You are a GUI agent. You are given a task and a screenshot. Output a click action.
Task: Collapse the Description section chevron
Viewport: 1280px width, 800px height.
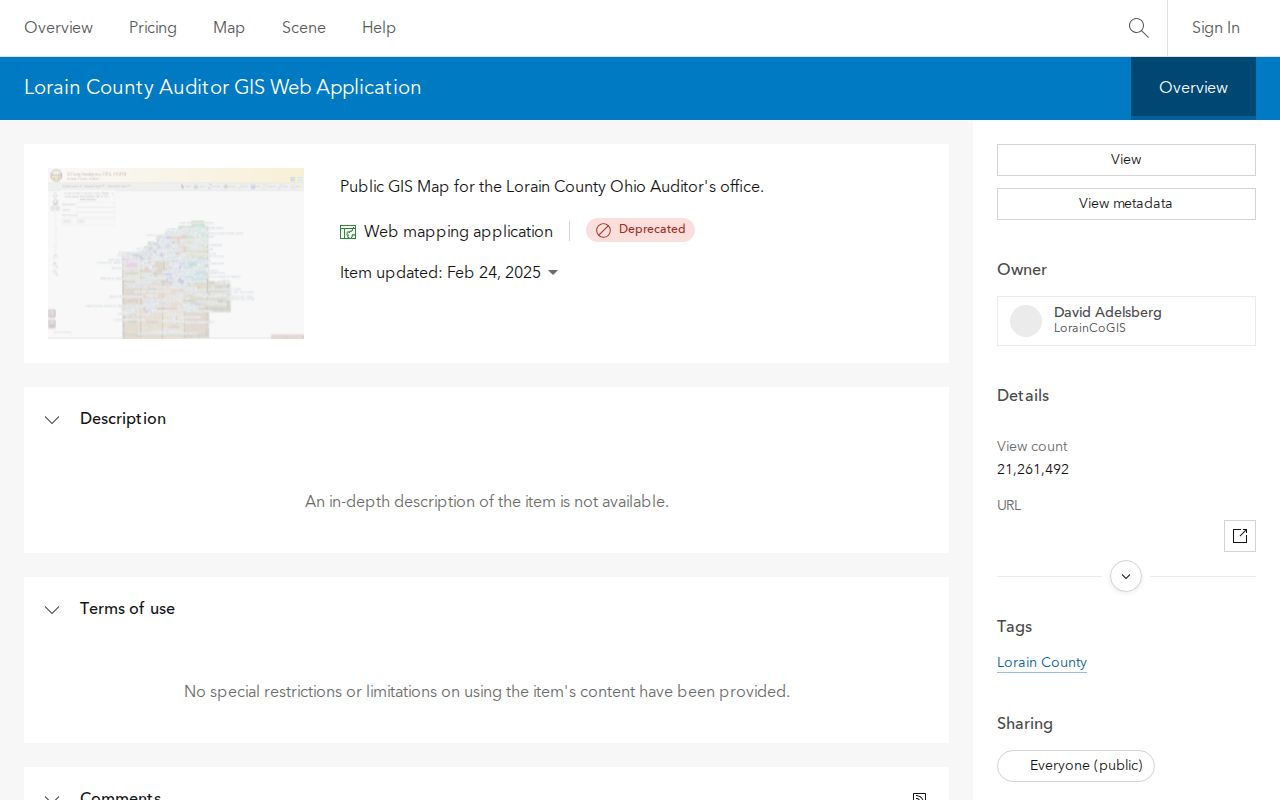(x=52, y=420)
